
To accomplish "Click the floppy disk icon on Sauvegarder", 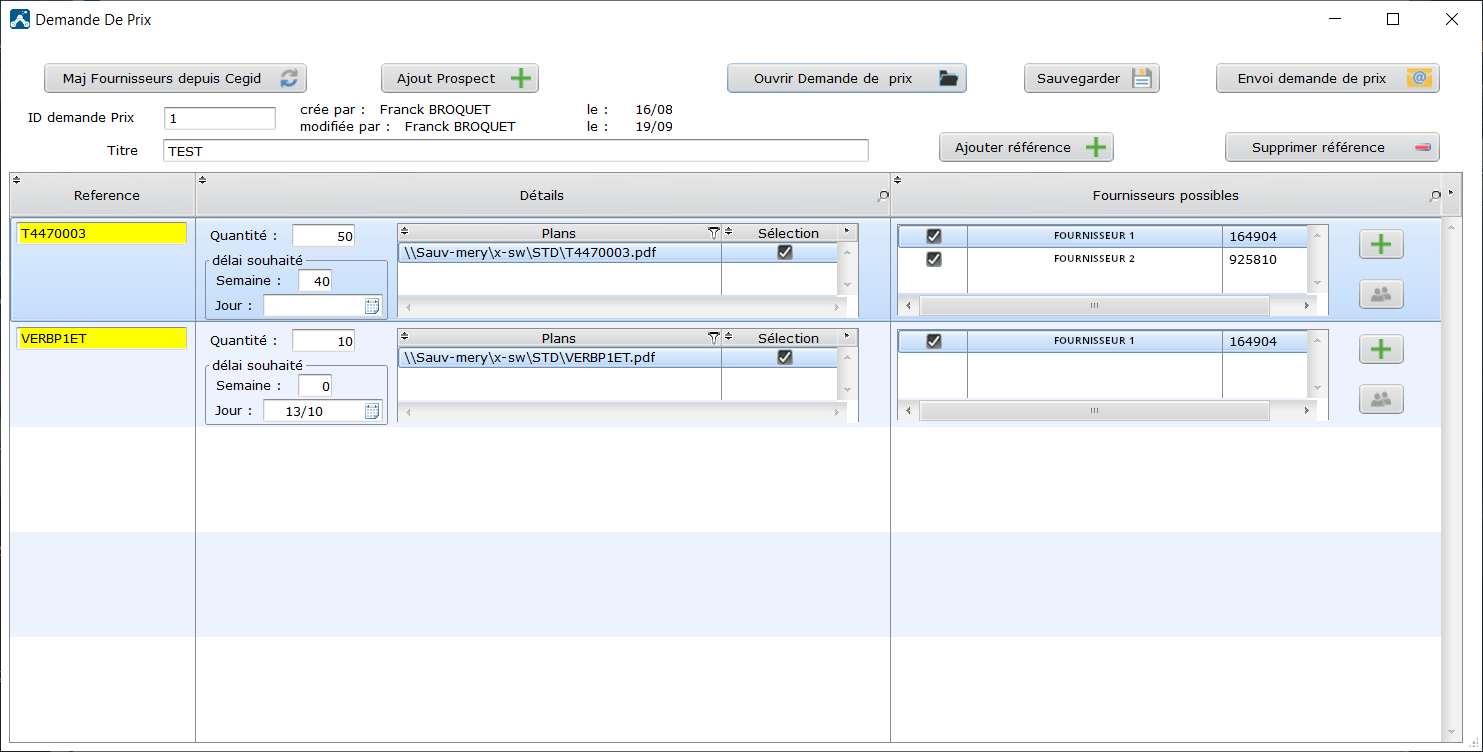I will tap(1142, 78).
